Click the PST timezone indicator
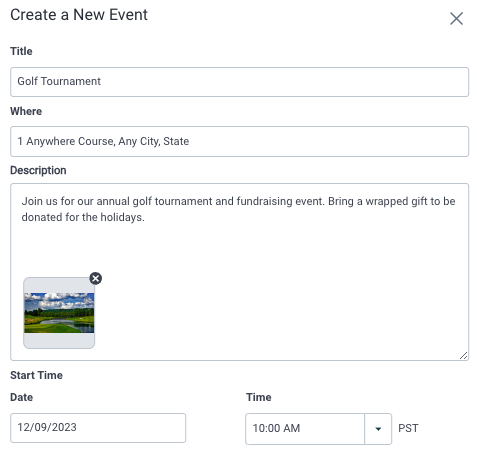 point(408,428)
